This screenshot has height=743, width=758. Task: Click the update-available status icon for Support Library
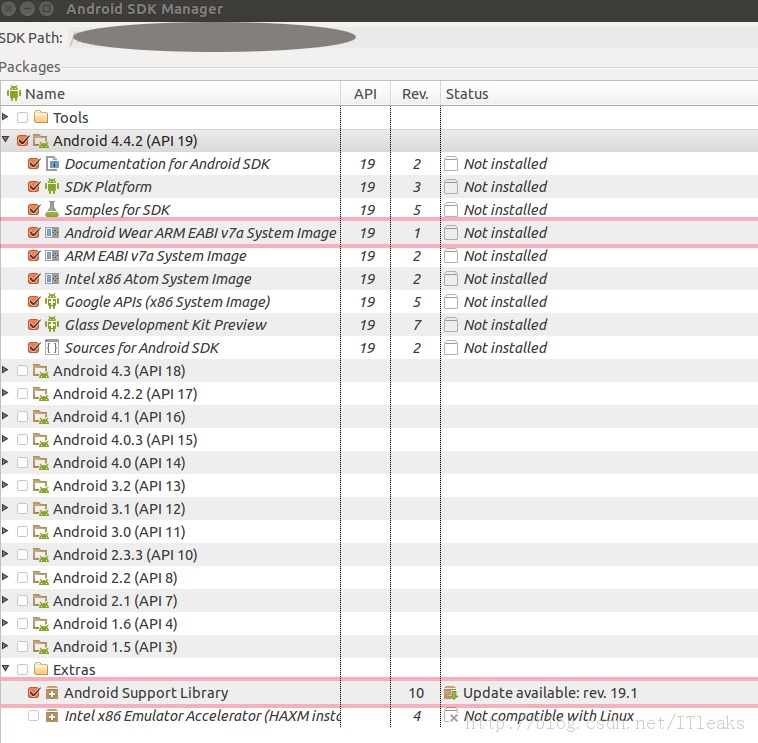451,693
